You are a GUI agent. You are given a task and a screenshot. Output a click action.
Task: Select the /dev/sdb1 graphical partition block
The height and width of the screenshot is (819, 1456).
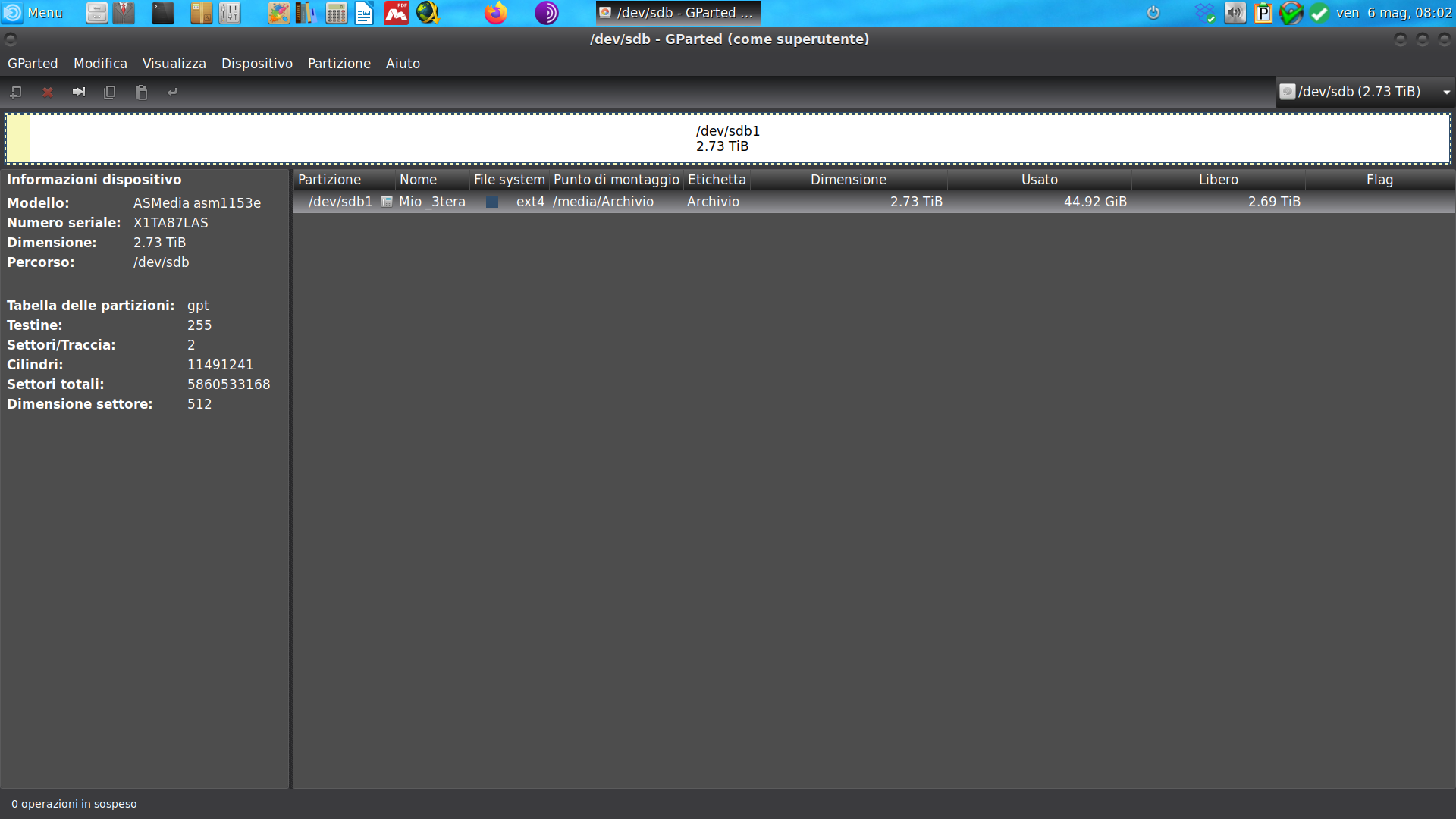click(x=728, y=139)
